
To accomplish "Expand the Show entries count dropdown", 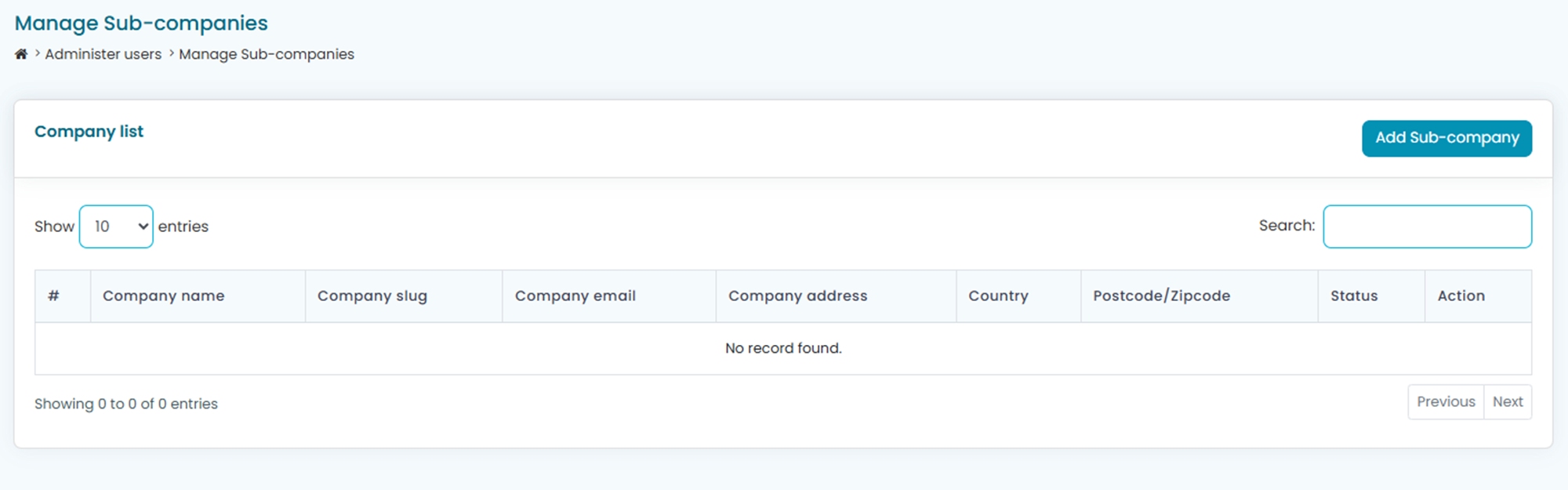I will (116, 227).
